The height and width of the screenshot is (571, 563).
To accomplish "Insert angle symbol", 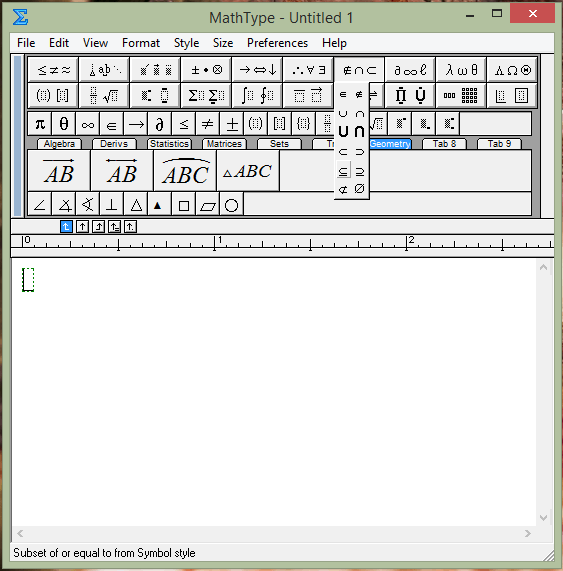I will point(40,205).
